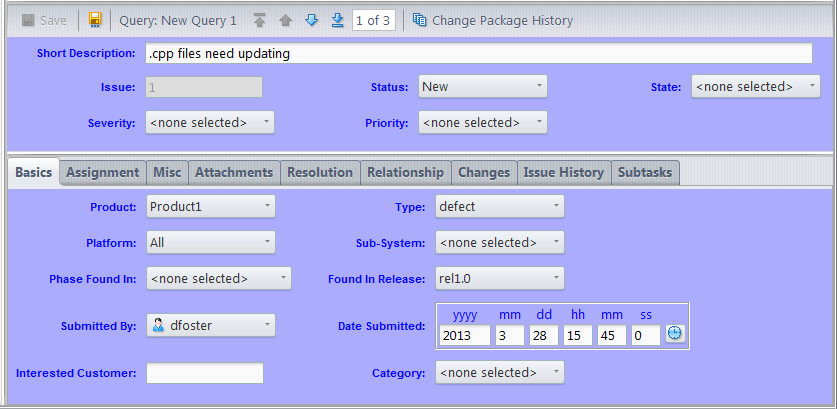This screenshot has width=837, height=409.
Task: Click the dfoster user icon
Action: (x=158, y=325)
